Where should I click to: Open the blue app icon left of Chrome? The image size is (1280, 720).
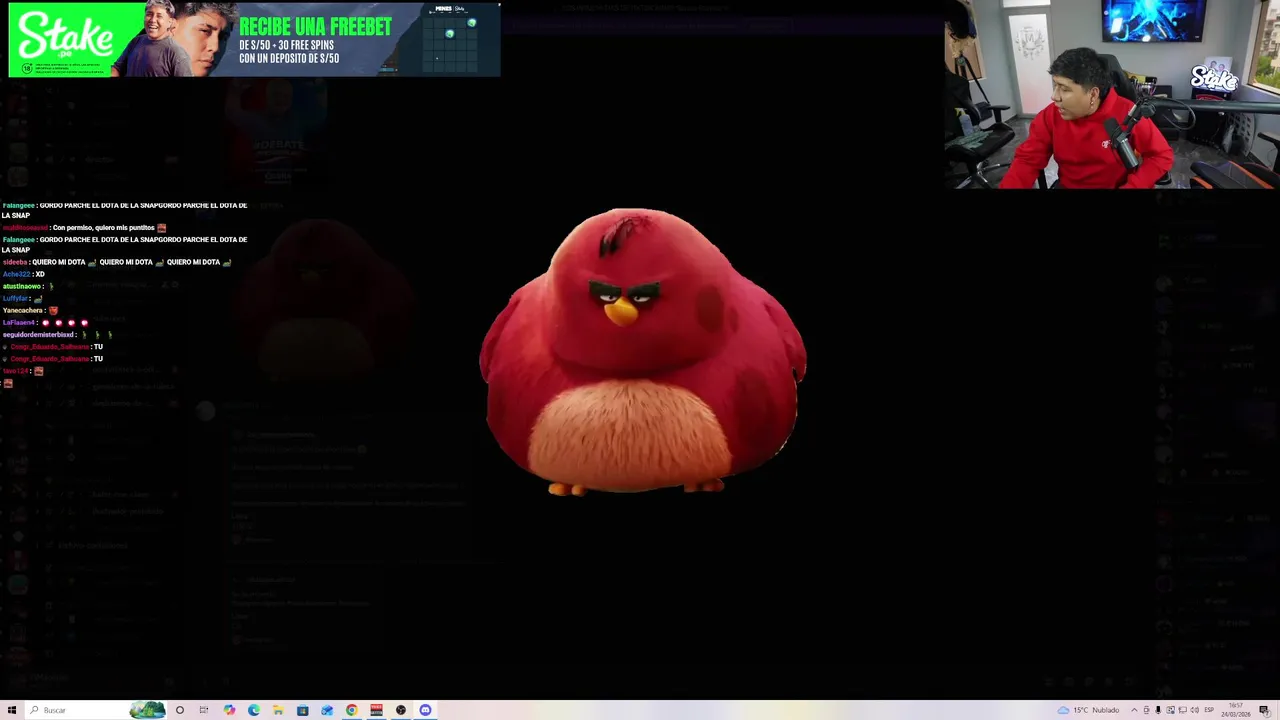(x=327, y=710)
